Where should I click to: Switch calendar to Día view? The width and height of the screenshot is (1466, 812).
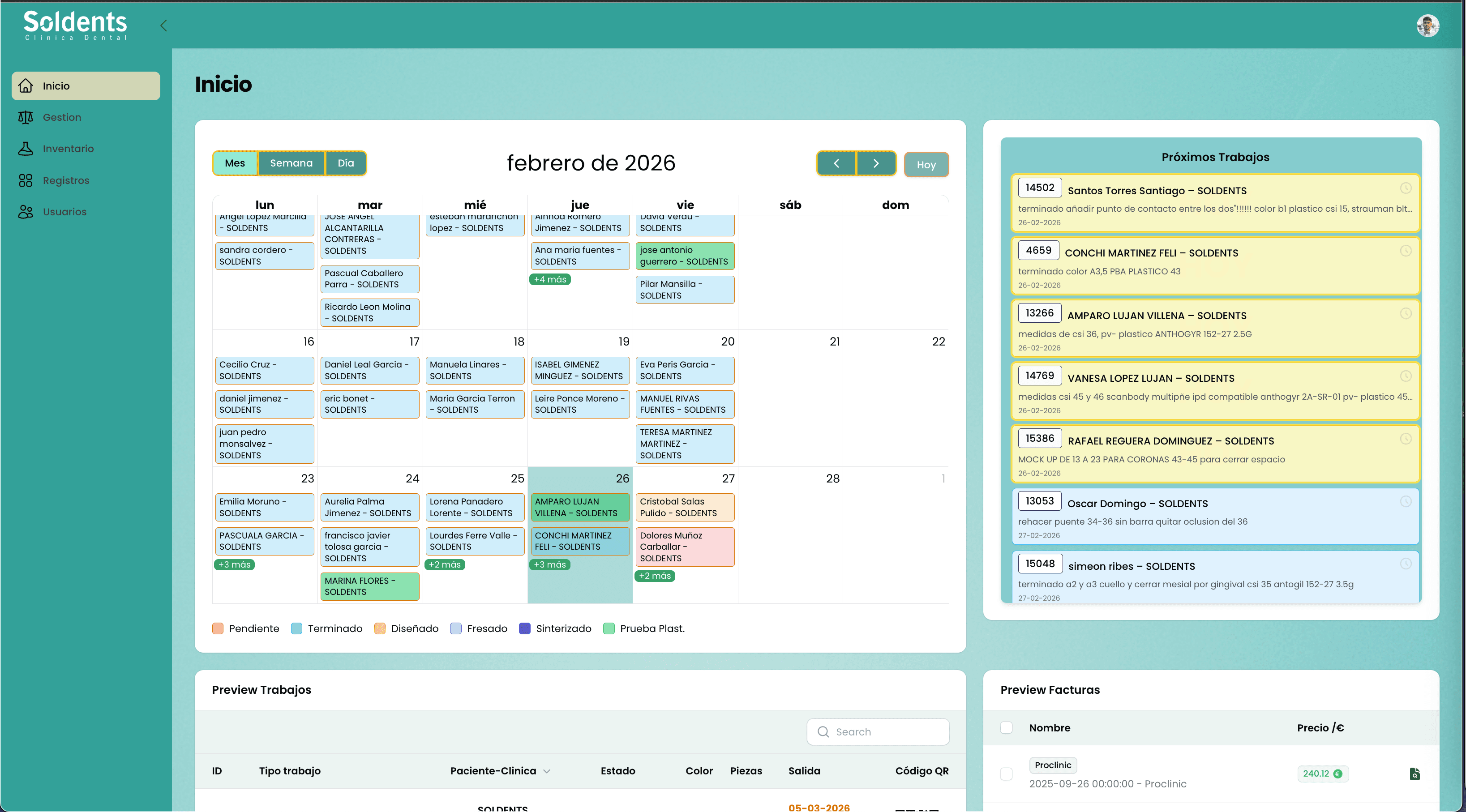[345, 163]
